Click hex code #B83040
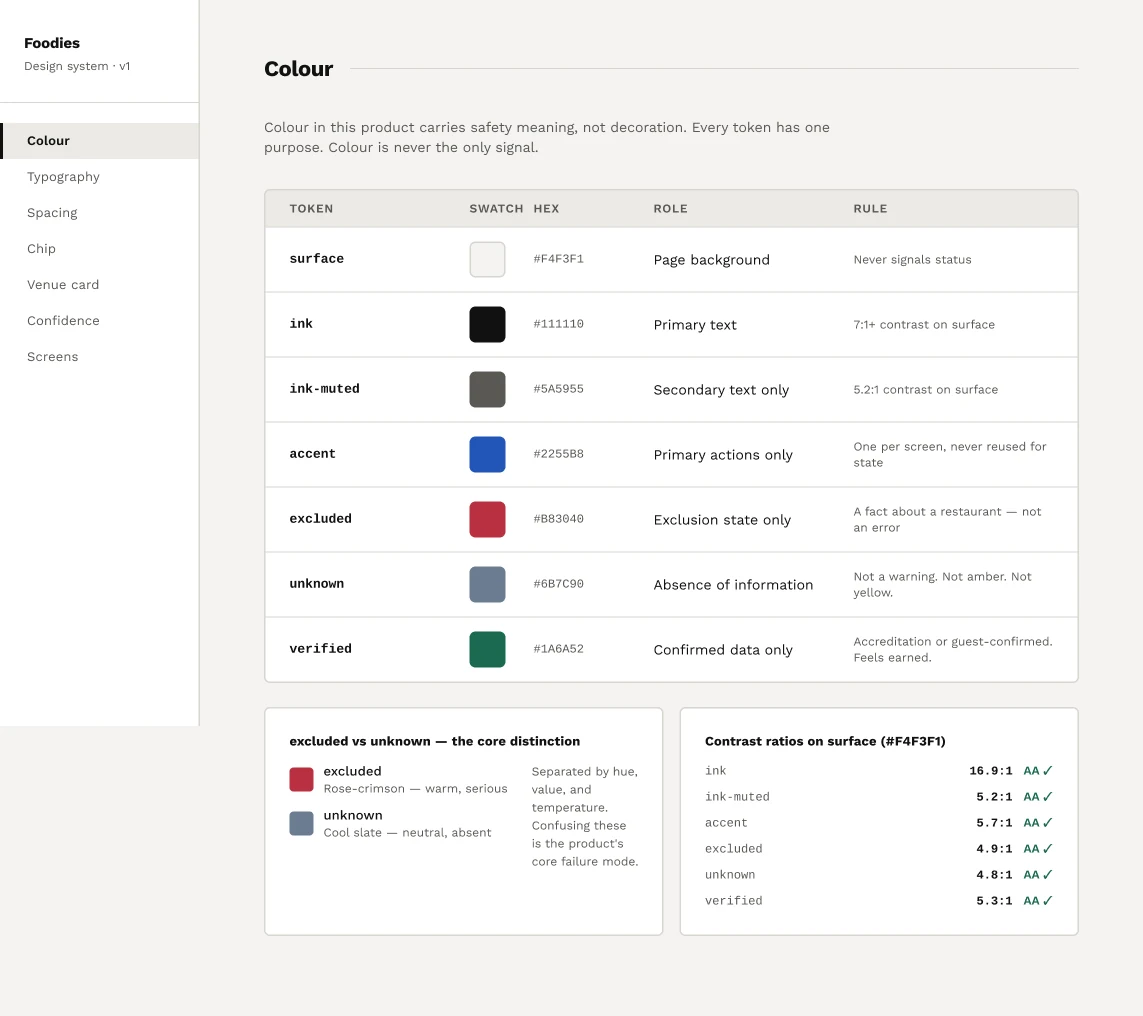The height and width of the screenshot is (1016, 1143). (x=558, y=518)
